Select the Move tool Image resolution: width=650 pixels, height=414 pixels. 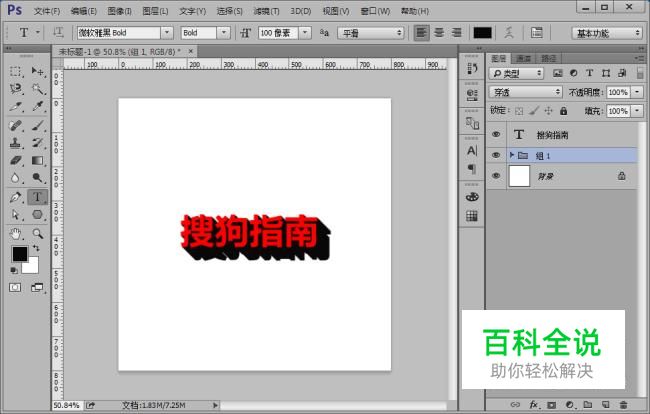[x=38, y=71]
